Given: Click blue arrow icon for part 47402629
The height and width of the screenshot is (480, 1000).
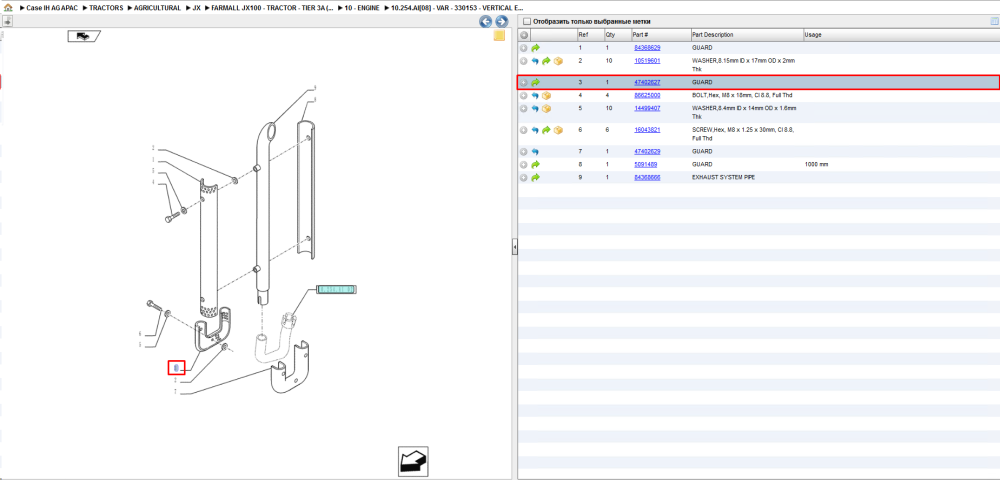Looking at the screenshot, I should tap(535, 152).
